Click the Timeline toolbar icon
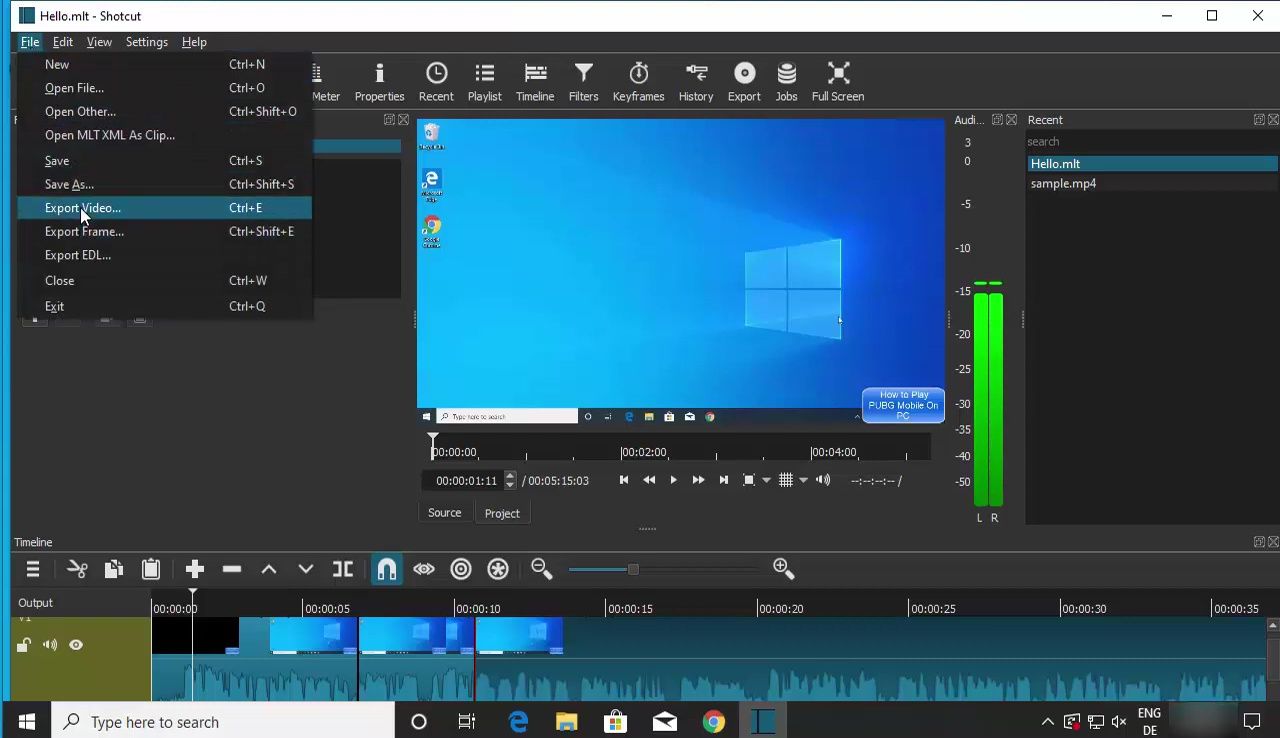The width and height of the screenshot is (1280, 738). click(535, 82)
